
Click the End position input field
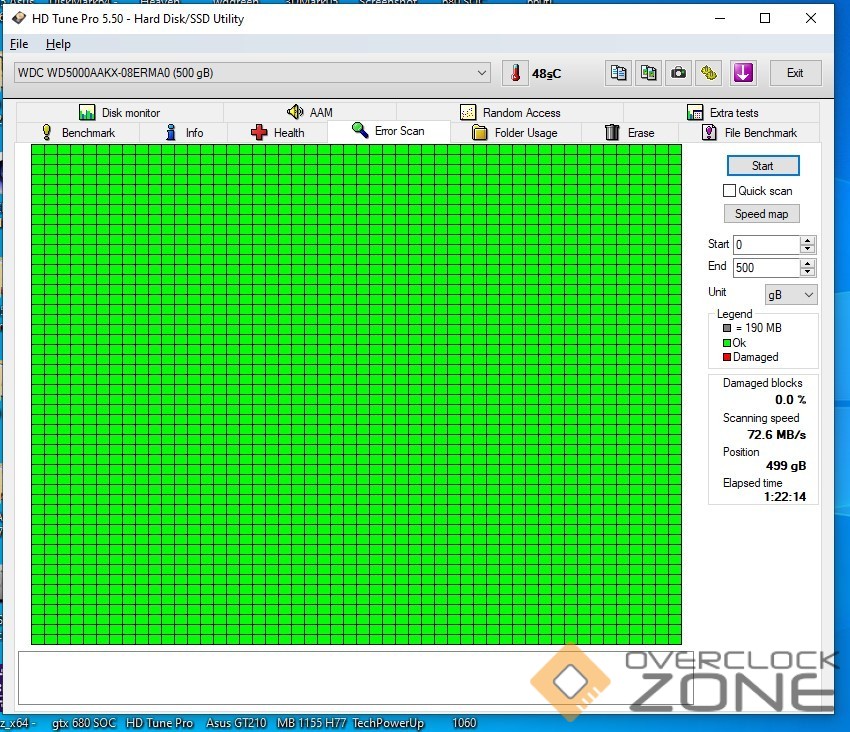point(767,267)
